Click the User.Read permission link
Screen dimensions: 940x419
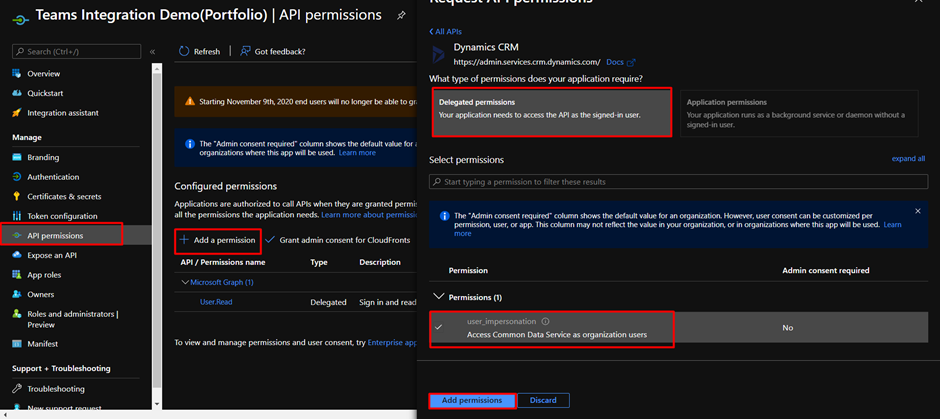[x=216, y=302]
